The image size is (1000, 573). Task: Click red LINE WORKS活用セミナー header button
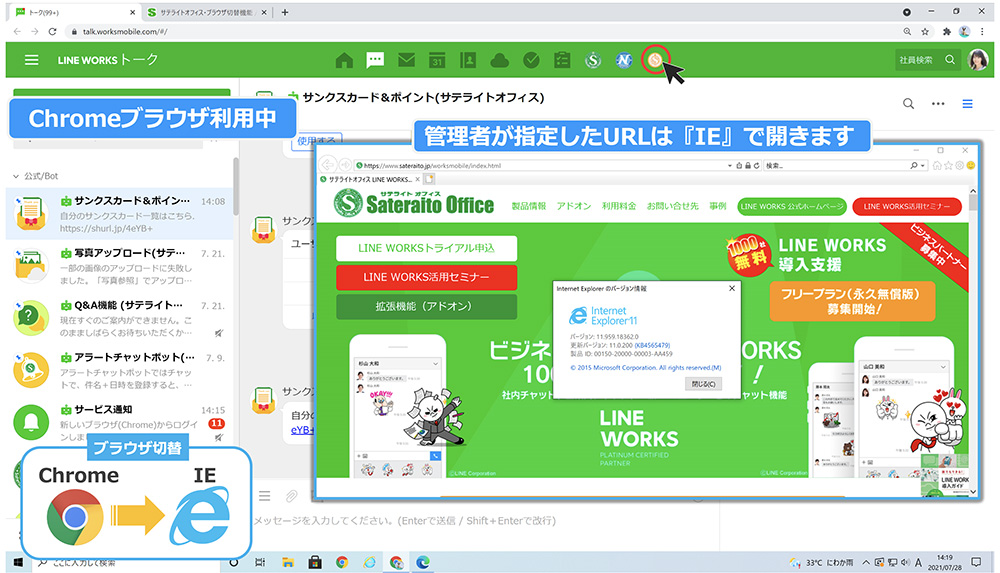906,206
